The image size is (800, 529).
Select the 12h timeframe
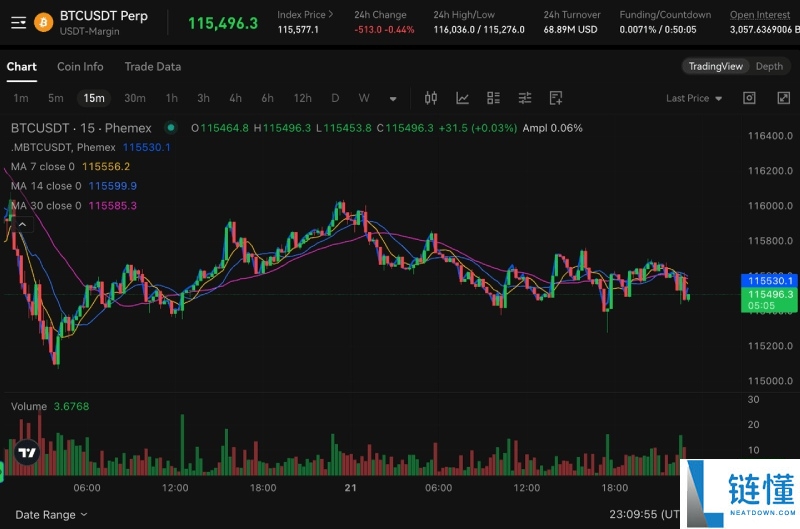click(x=303, y=98)
